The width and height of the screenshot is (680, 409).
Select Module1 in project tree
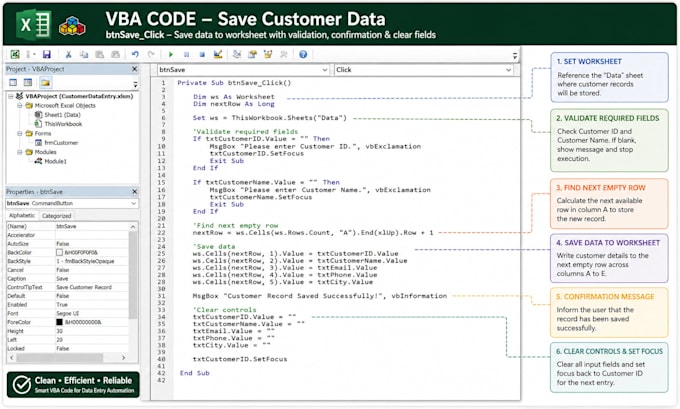[x=51, y=161]
